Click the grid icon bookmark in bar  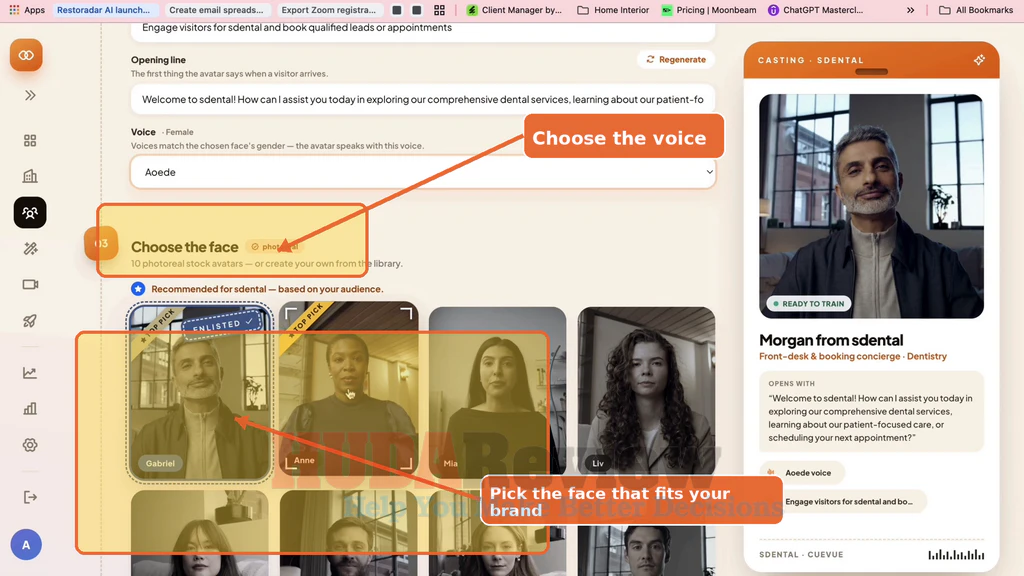tap(440, 10)
